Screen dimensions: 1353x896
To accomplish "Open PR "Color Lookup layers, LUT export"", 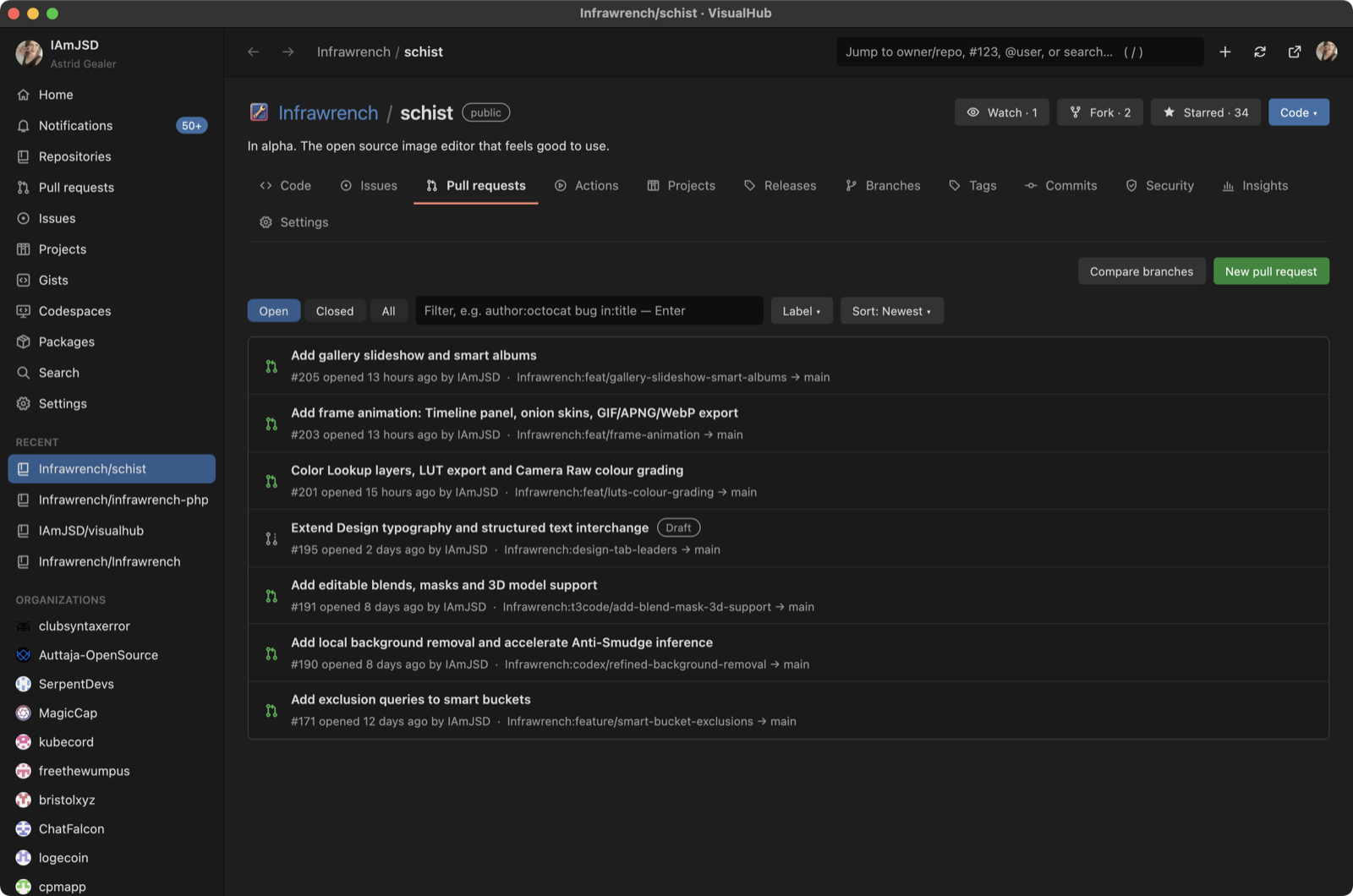I will (x=487, y=470).
